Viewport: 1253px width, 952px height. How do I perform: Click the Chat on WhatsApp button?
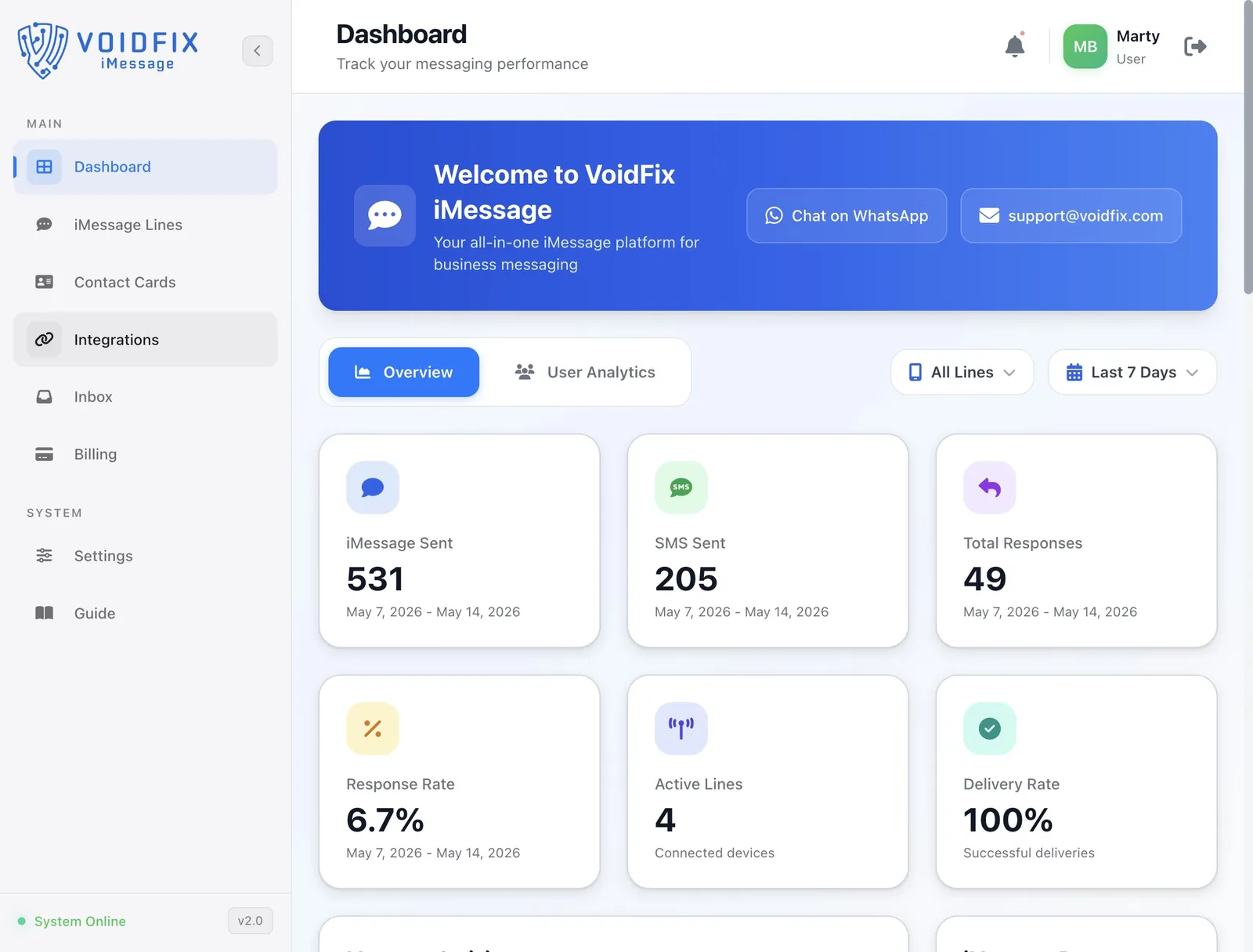[x=847, y=215]
